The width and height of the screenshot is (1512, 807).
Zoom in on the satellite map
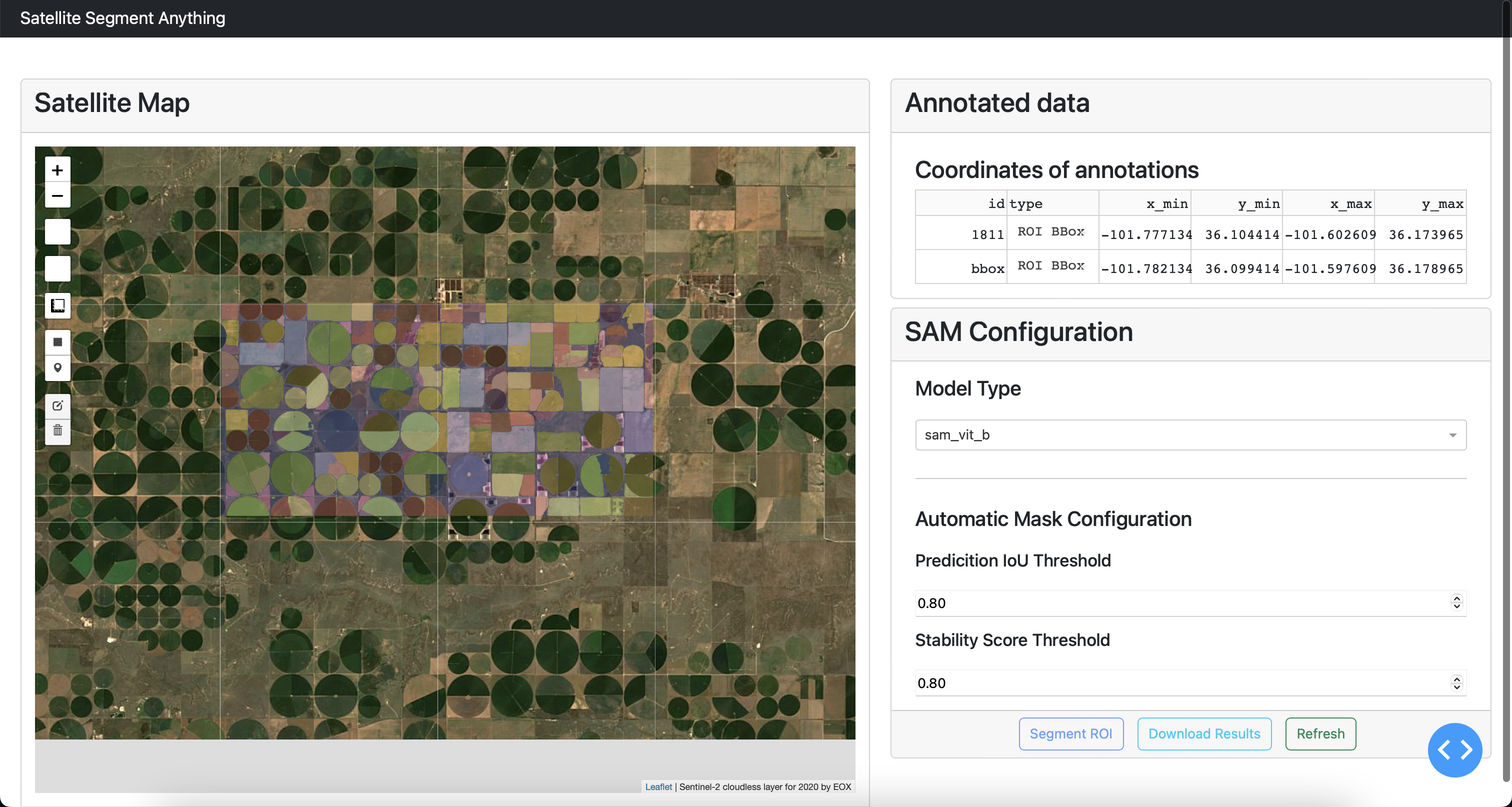pyautogui.click(x=57, y=169)
